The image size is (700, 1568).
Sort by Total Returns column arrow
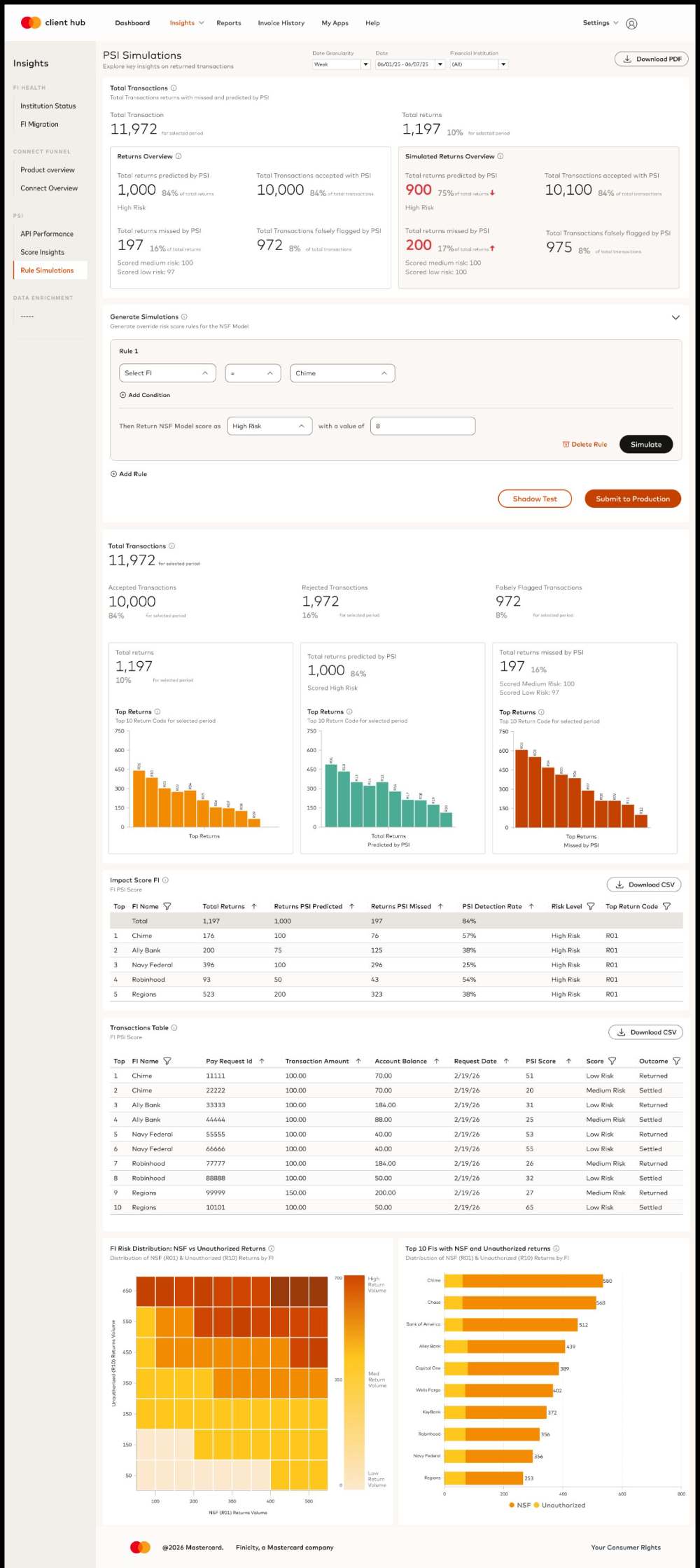(x=254, y=906)
